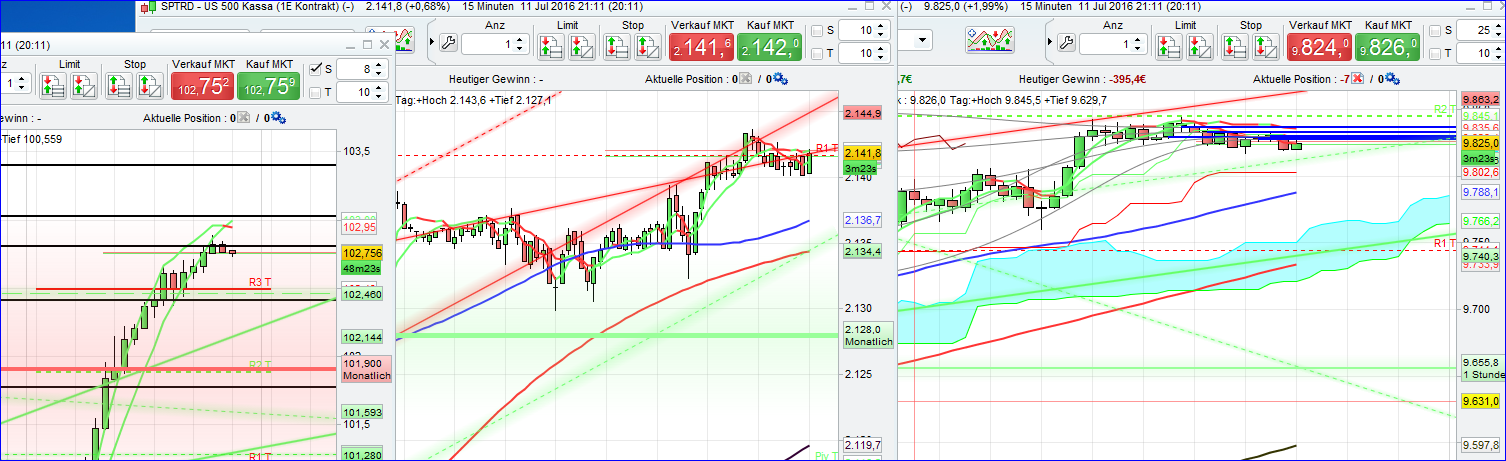Click T value stepper in 102,75 window
Image resolution: width=1506 pixels, height=461 pixels.
coord(380,93)
